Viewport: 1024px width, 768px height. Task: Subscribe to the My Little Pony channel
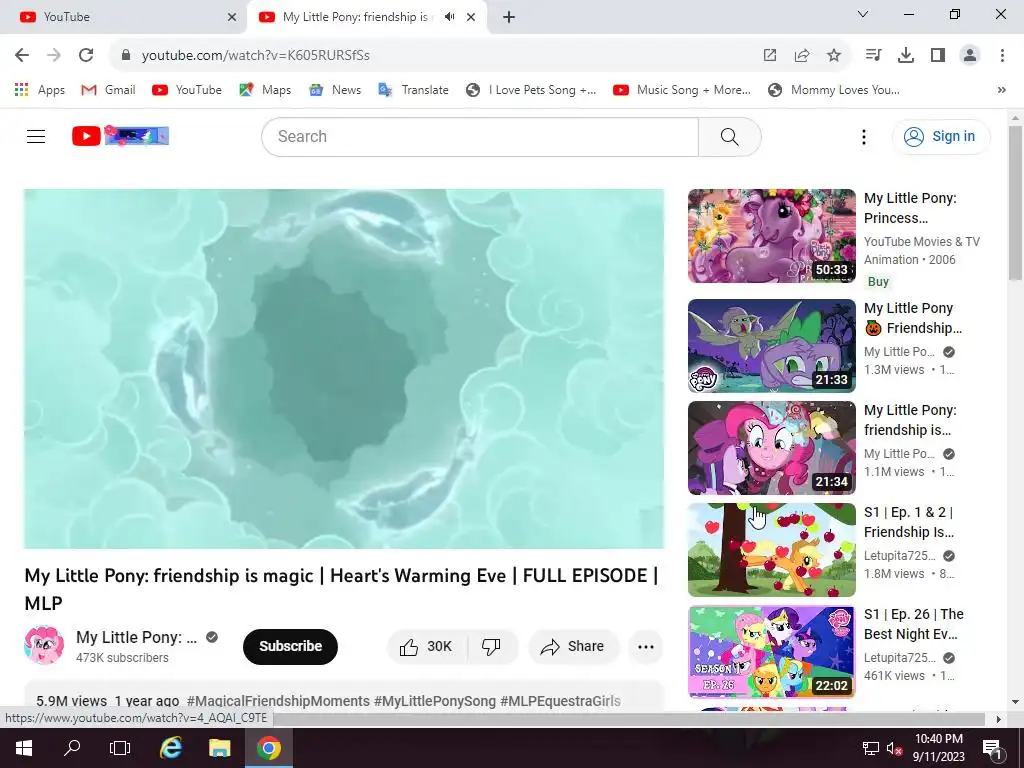[291, 647]
